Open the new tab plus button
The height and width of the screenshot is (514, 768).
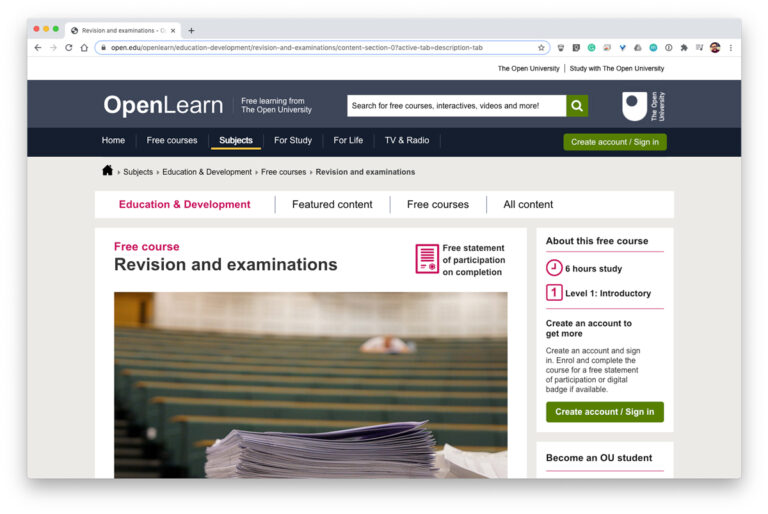(192, 30)
